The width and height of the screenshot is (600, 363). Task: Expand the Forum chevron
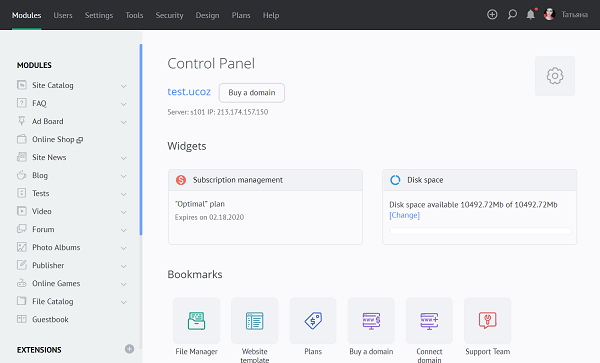pos(124,230)
